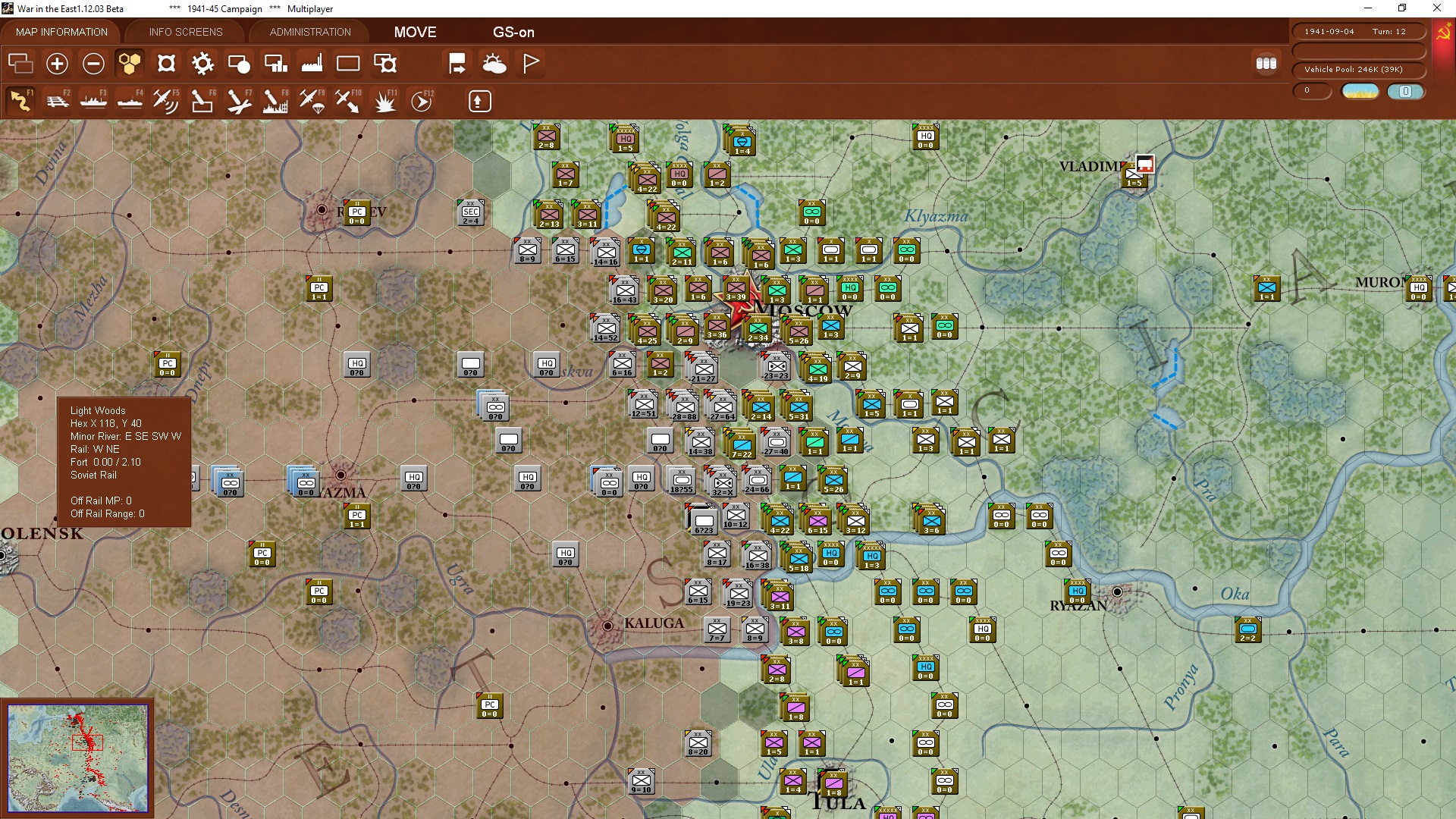Viewport: 1456px width, 819px height.
Task: Select F7 bomb airfield mode
Action: pos(239,101)
